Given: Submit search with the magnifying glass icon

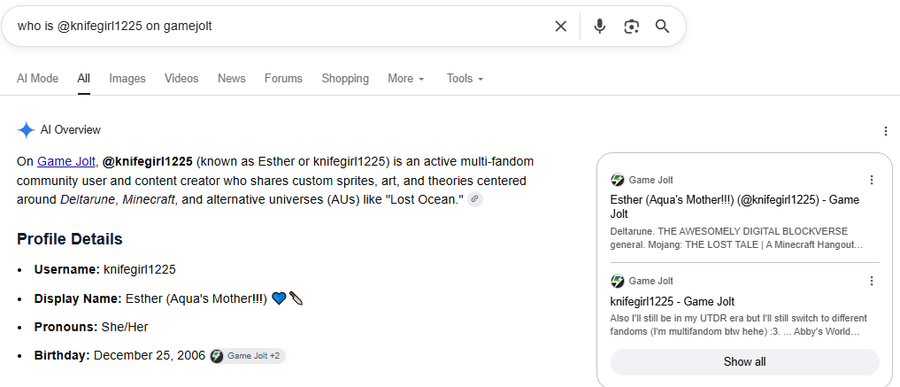Looking at the screenshot, I should 662,26.
